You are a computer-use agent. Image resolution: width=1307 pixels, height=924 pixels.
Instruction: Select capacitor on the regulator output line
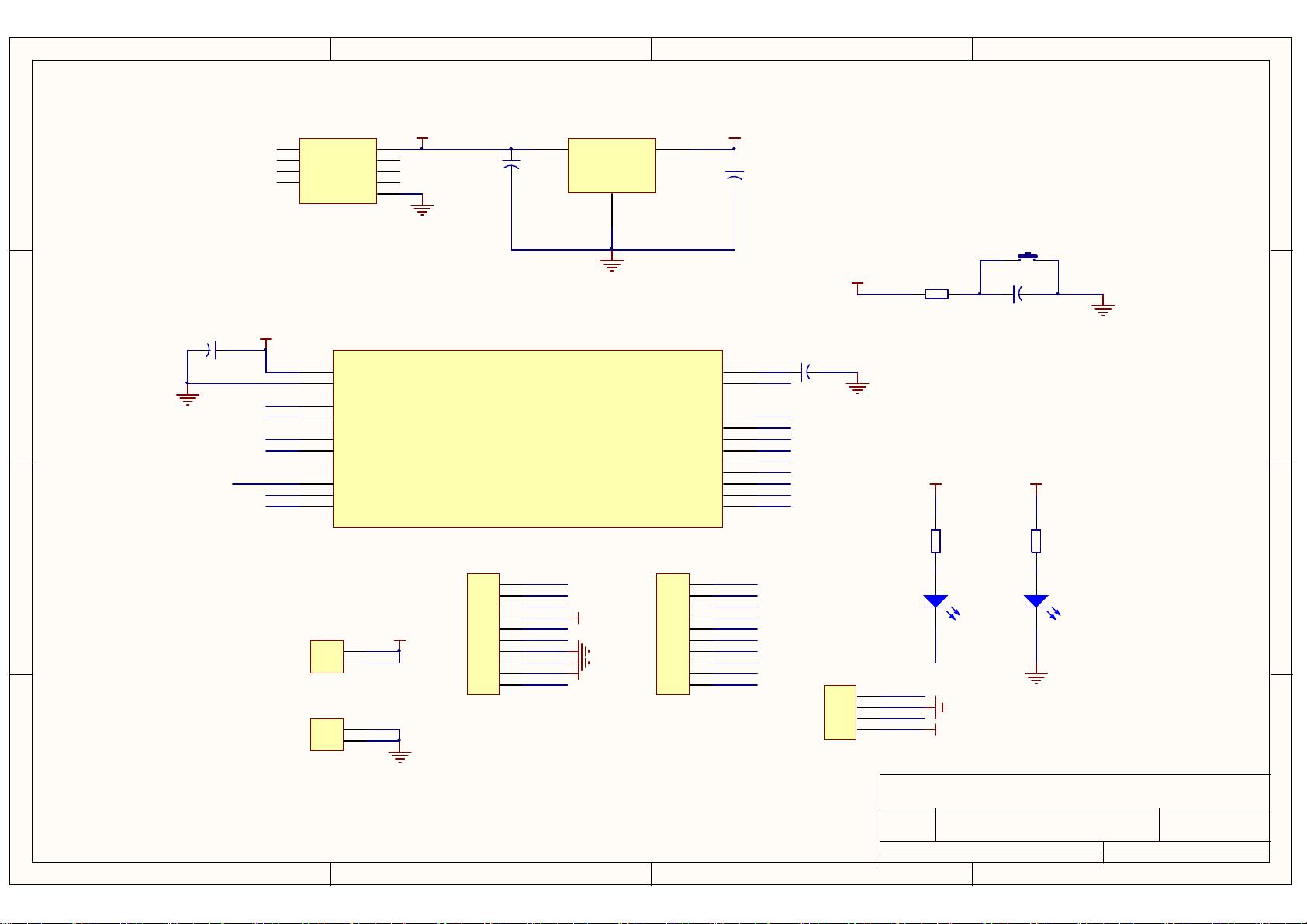(x=735, y=175)
